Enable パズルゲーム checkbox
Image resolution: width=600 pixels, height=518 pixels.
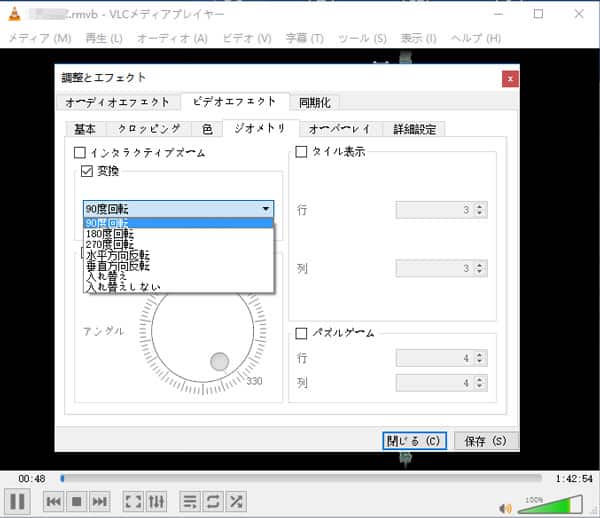(x=301, y=333)
